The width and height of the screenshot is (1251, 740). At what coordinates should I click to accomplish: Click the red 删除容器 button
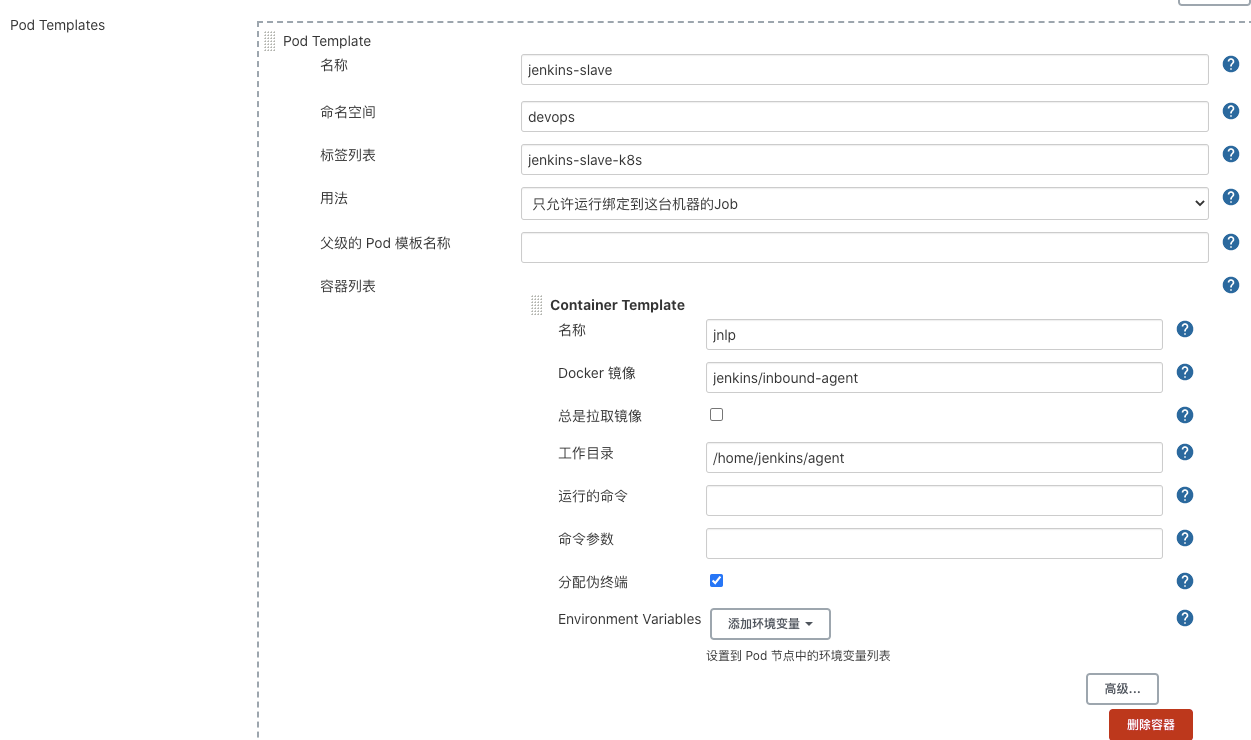[x=1150, y=725]
